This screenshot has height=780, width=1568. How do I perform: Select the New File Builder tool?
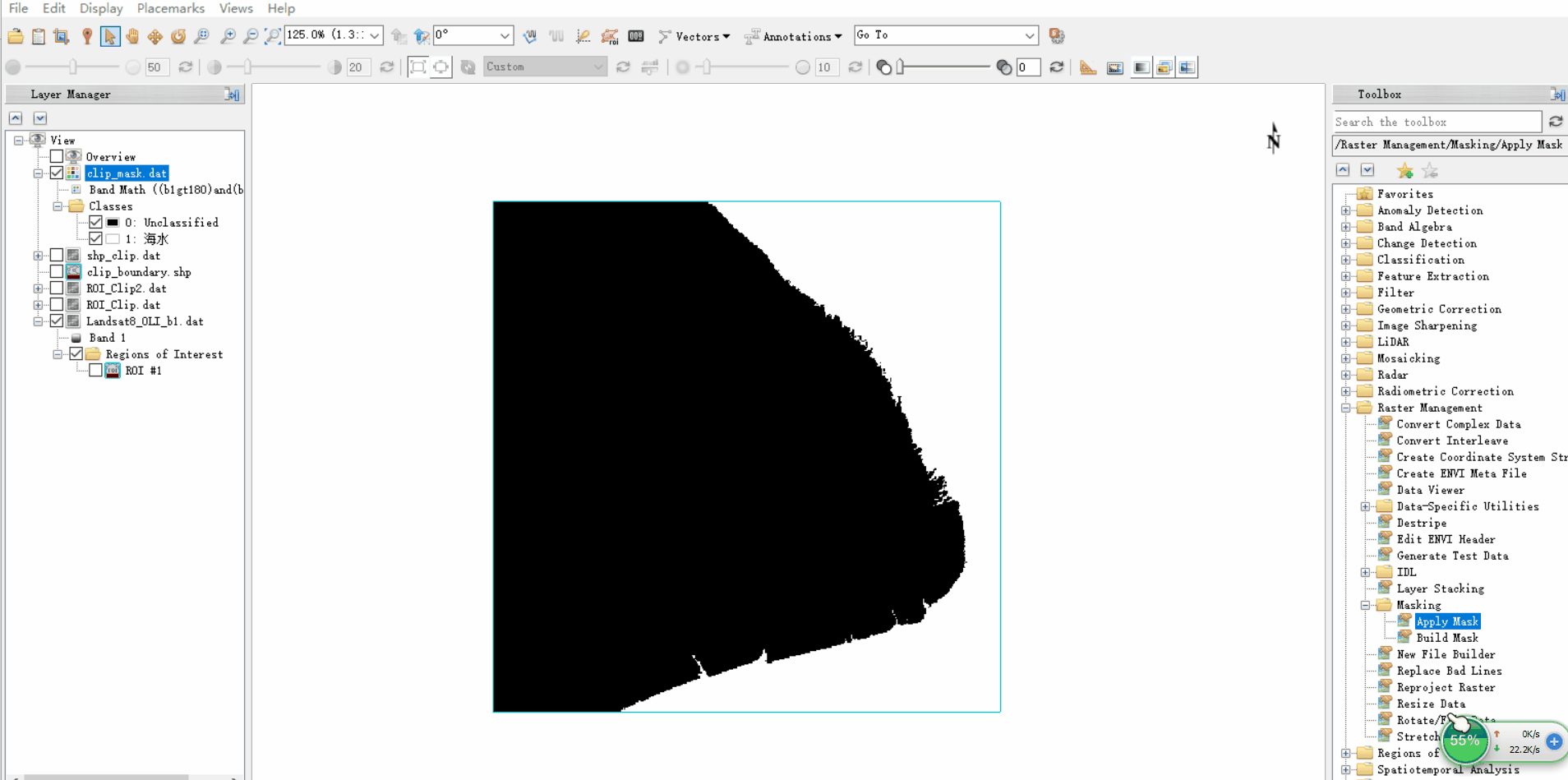1446,654
